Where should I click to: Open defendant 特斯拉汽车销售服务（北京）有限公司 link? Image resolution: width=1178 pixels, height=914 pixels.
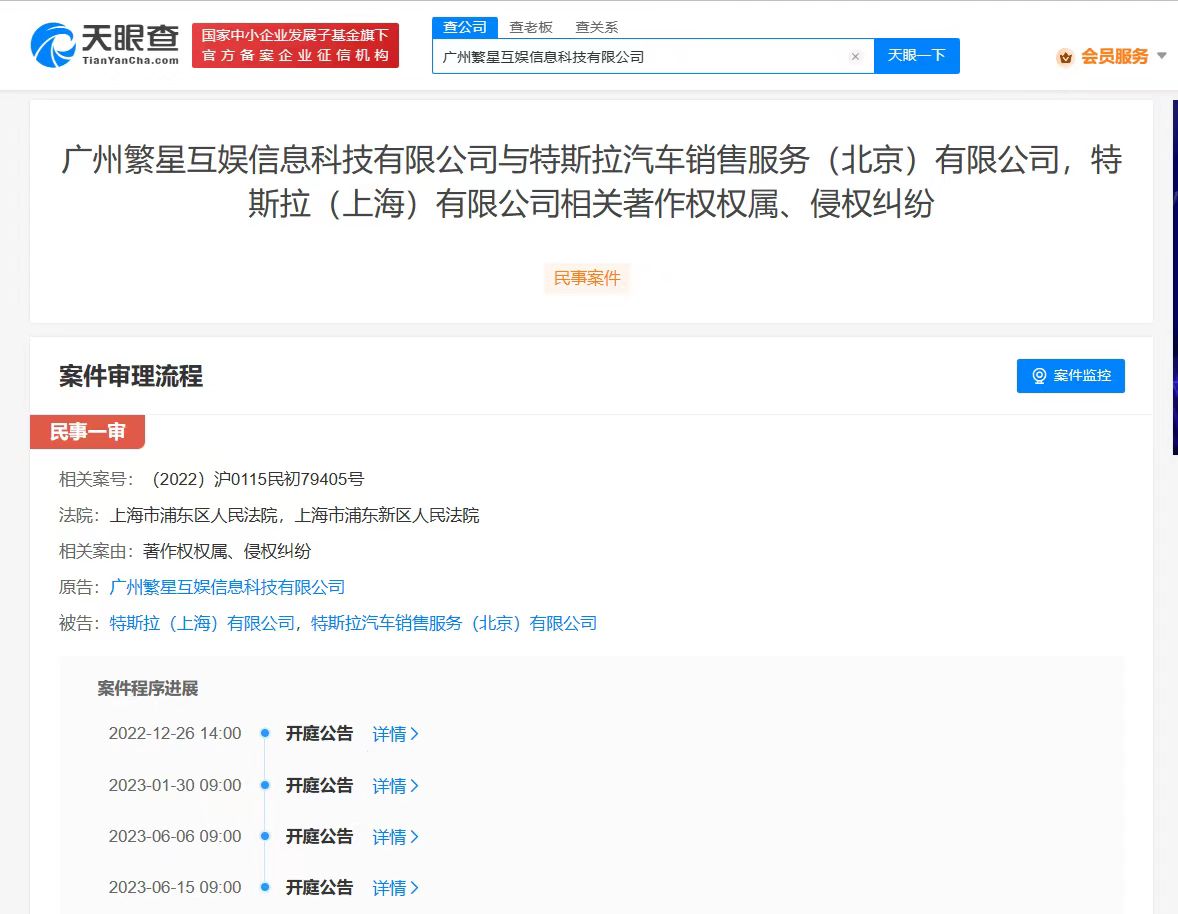454,623
